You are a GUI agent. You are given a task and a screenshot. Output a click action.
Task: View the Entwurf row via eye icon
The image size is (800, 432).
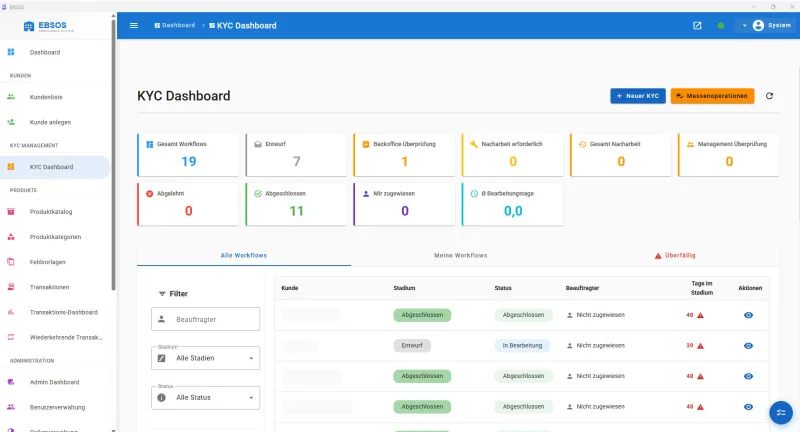748,346
